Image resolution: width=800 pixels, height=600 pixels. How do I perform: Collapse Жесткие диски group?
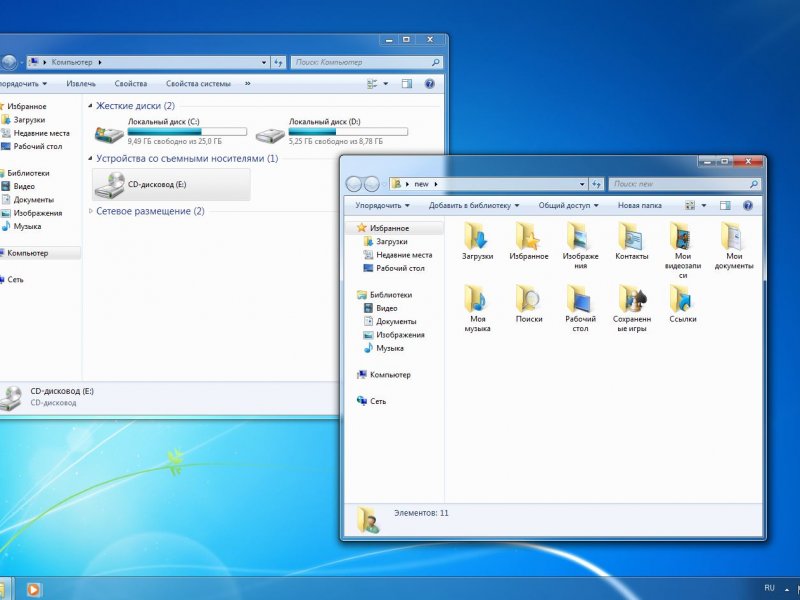coord(90,106)
